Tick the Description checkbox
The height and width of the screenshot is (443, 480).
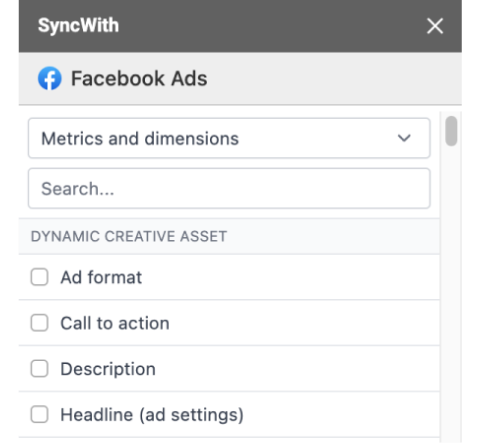[x=39, y=369]
